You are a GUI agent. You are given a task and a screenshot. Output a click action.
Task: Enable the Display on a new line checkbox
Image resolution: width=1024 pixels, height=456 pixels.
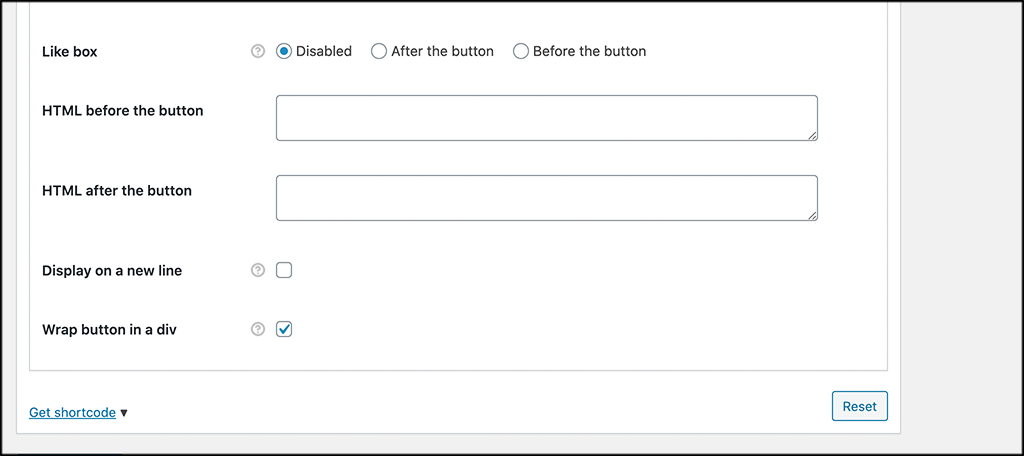[x=284, y=270]
